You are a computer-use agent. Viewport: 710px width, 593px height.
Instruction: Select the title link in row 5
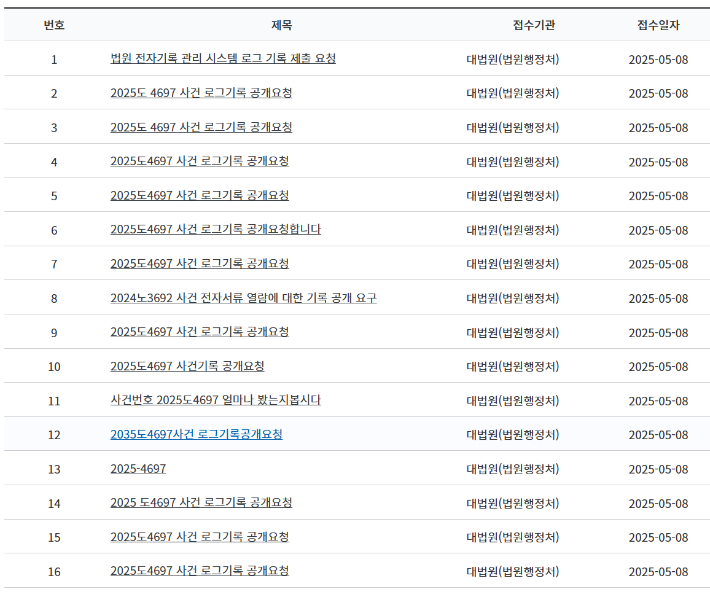(199, 195)
